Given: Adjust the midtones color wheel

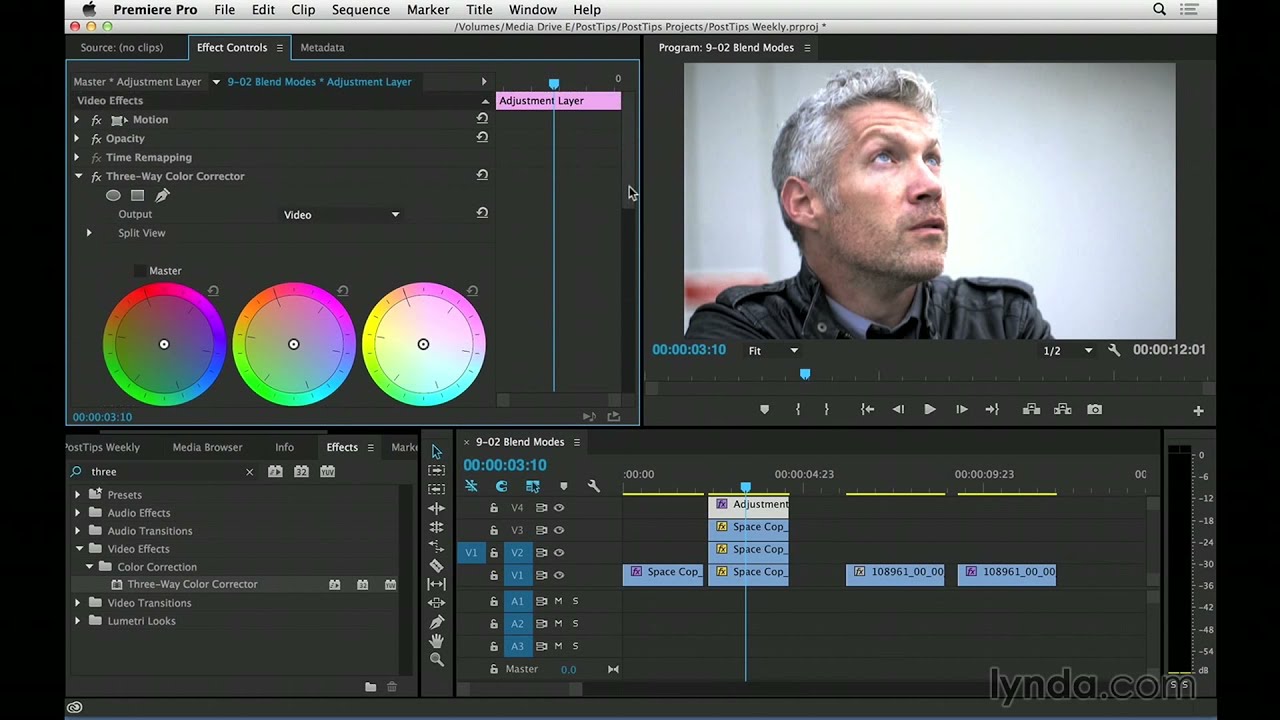Looking at the screenshot, I should click(293, 344).
